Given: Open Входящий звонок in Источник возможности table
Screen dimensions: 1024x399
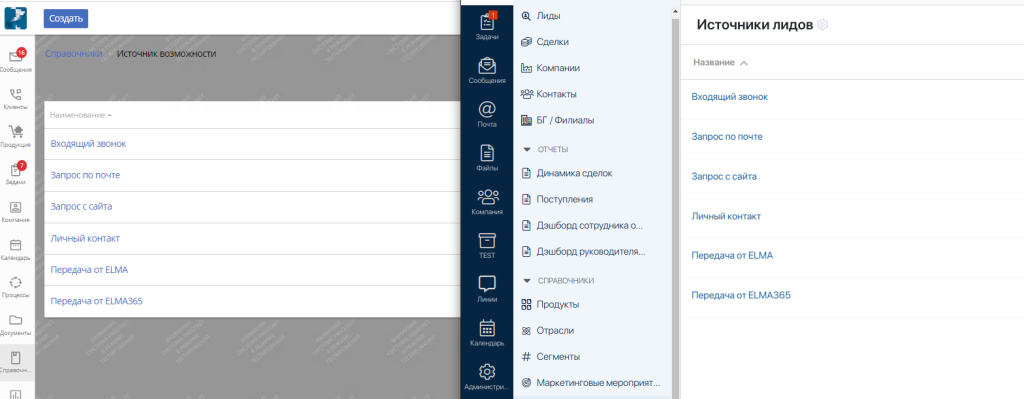Looking at the screenshot, I should pos(88,144).
